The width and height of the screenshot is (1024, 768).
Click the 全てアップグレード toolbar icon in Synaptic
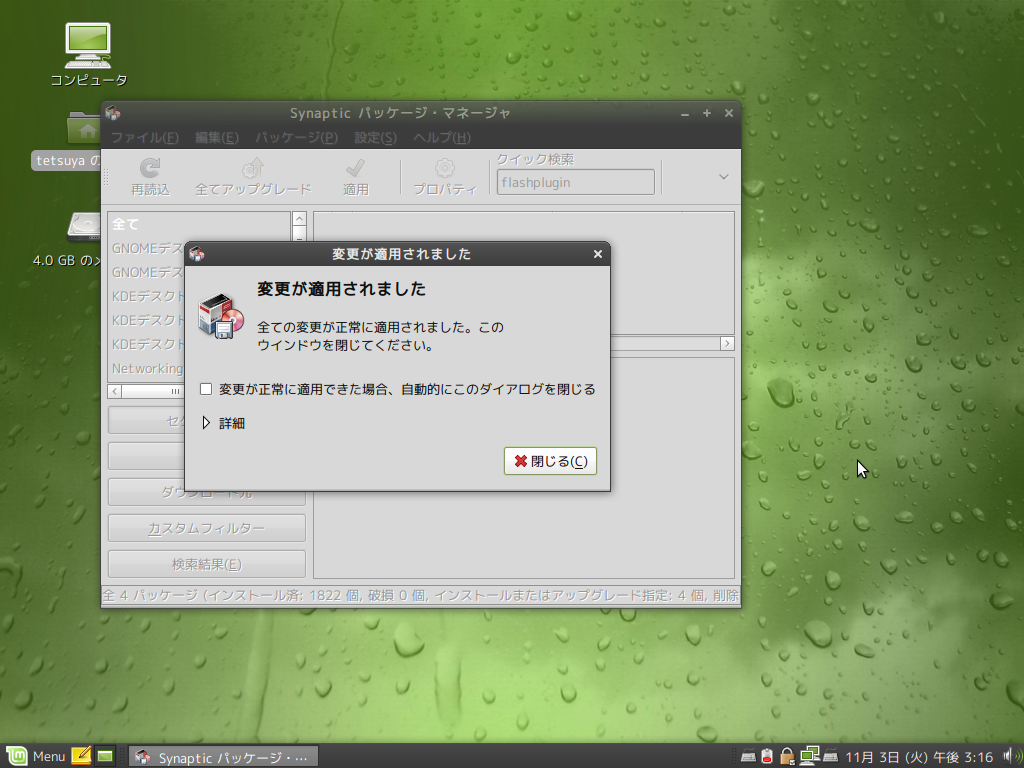click(x=253, y=168)
